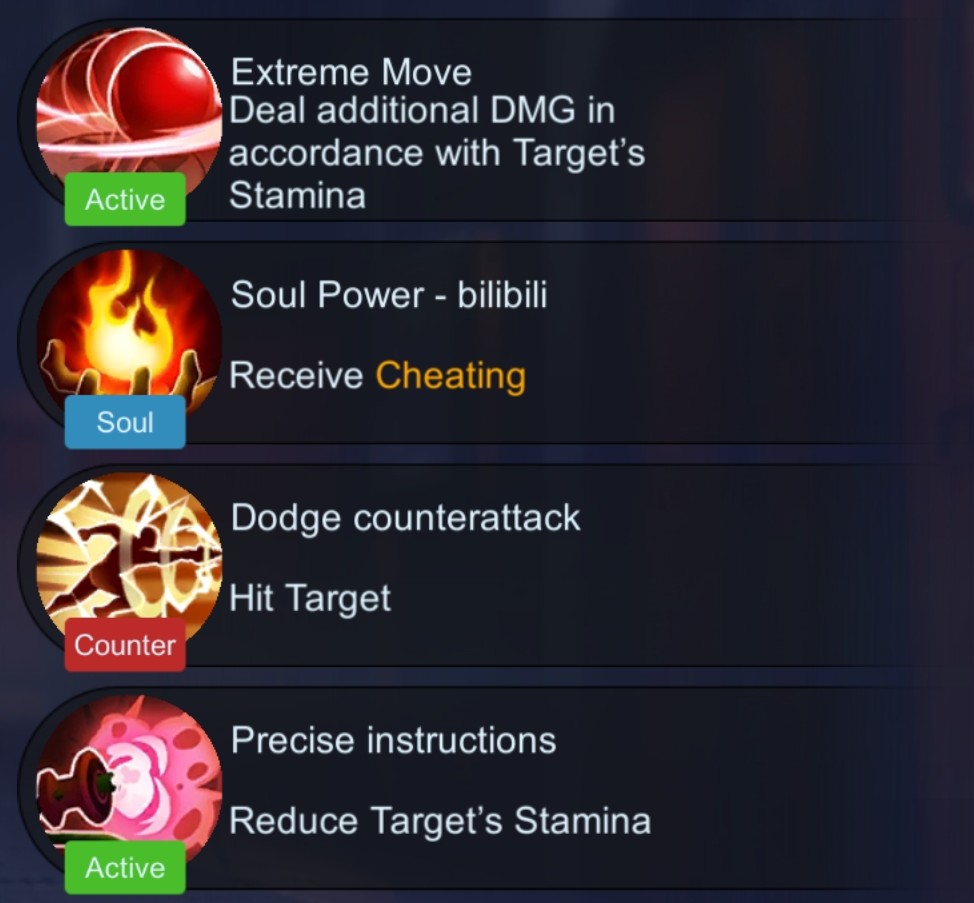The width and height of the screenshot is (974, 903).
Task: Click the word Receive in Soul Power row
Action: pyautogui.click(x=296, y=376)
